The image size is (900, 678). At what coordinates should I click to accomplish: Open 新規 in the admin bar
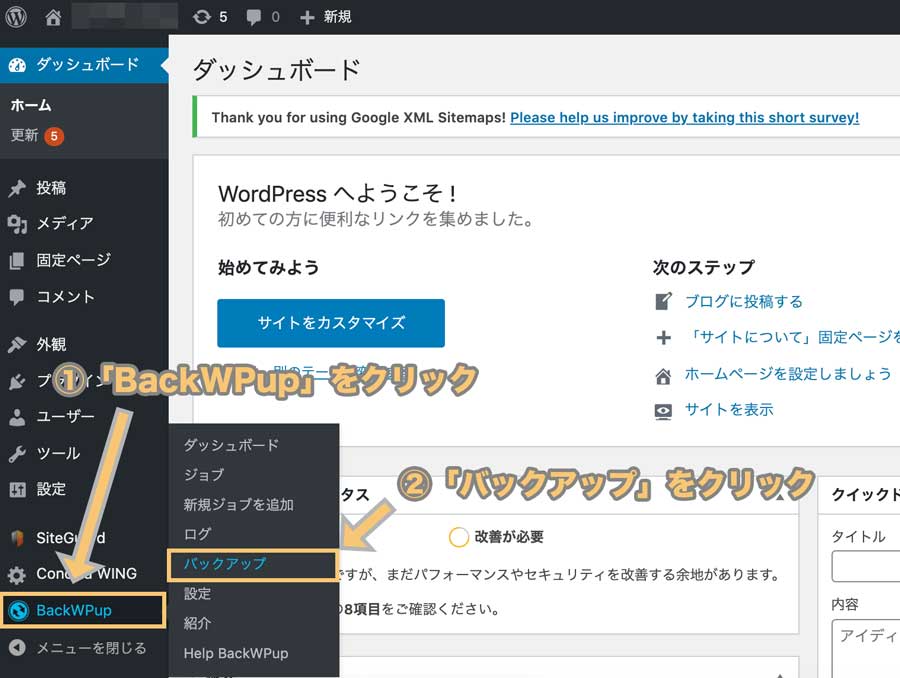337,17
